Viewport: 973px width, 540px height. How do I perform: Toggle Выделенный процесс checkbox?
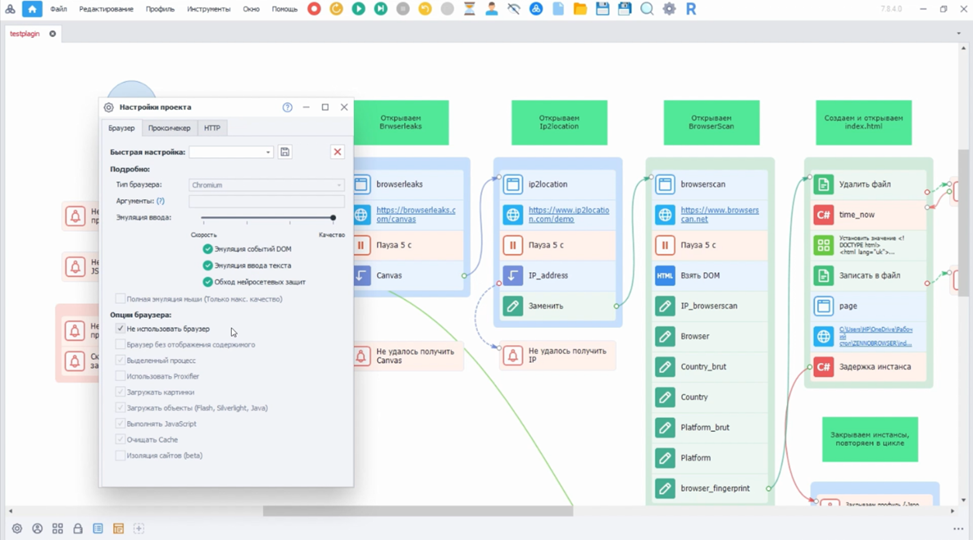[120, 360]
